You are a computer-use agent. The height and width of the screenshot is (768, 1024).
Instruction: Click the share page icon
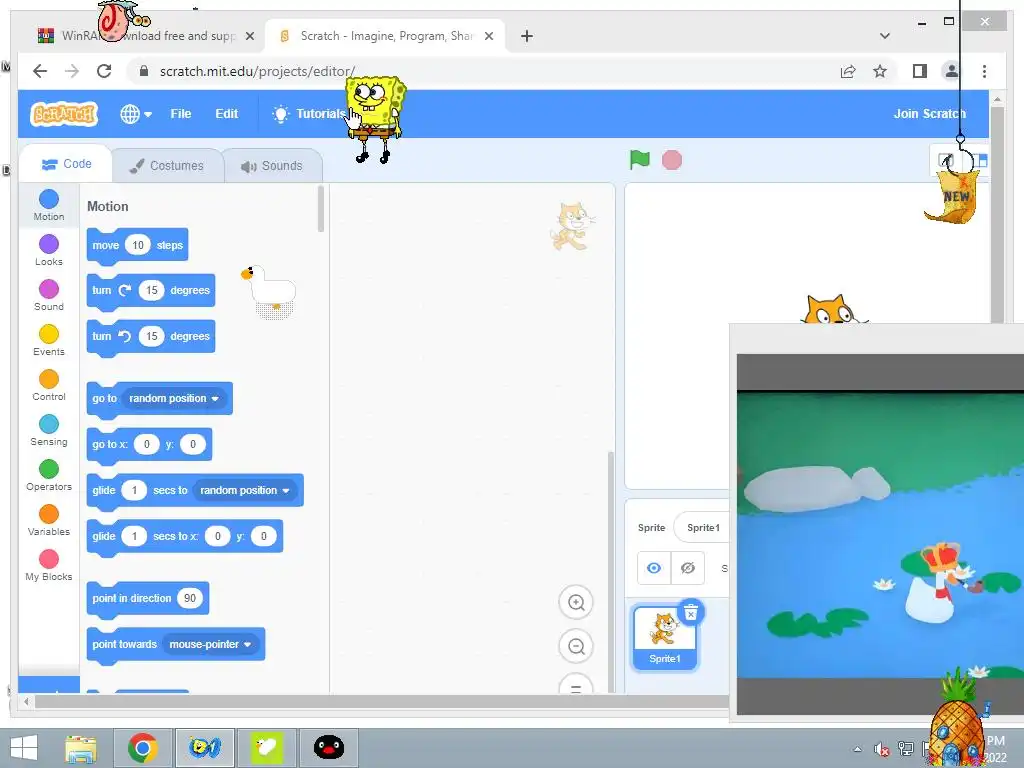[x=848, y=71]
